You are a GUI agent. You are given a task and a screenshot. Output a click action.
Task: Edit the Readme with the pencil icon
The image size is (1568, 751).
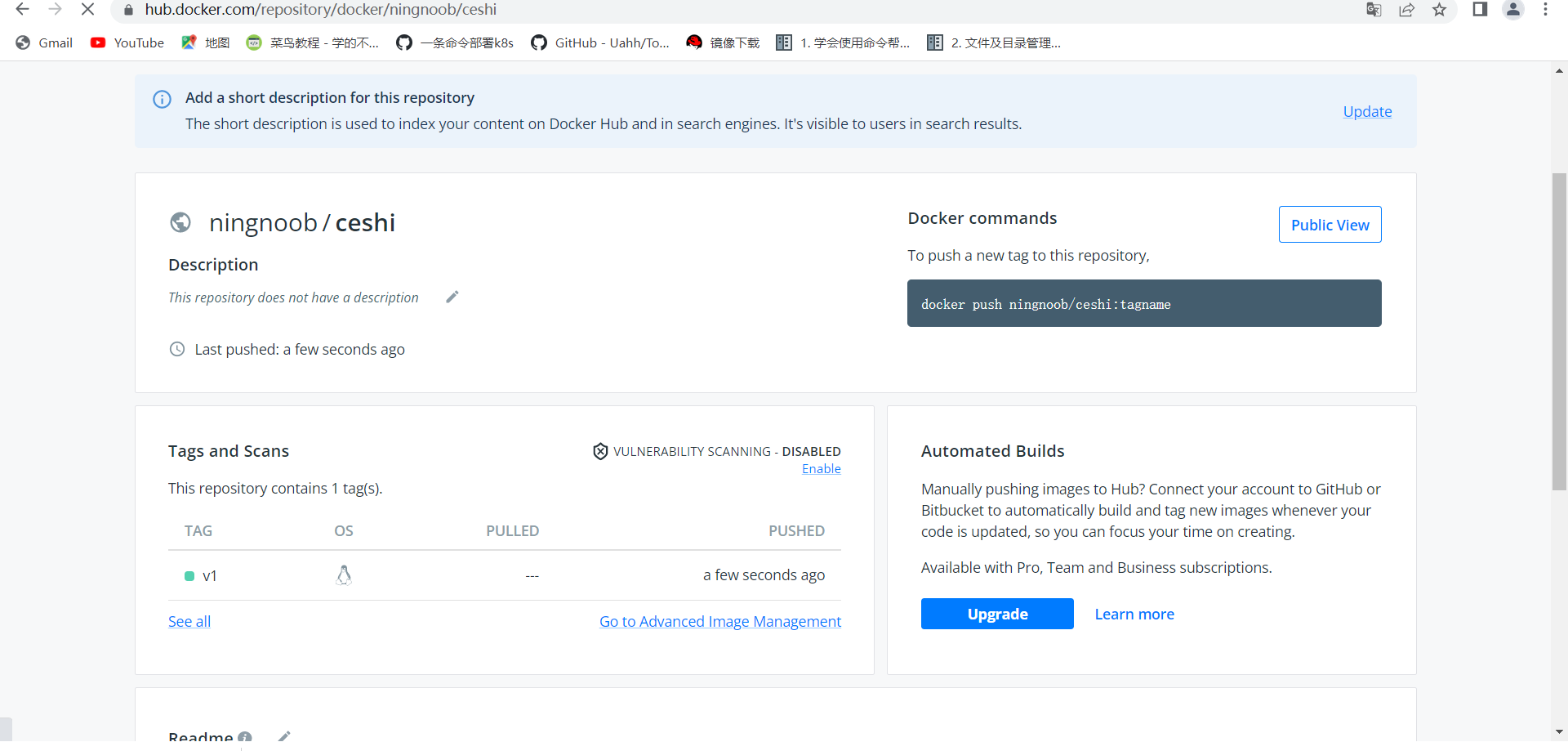pos(284,737)
